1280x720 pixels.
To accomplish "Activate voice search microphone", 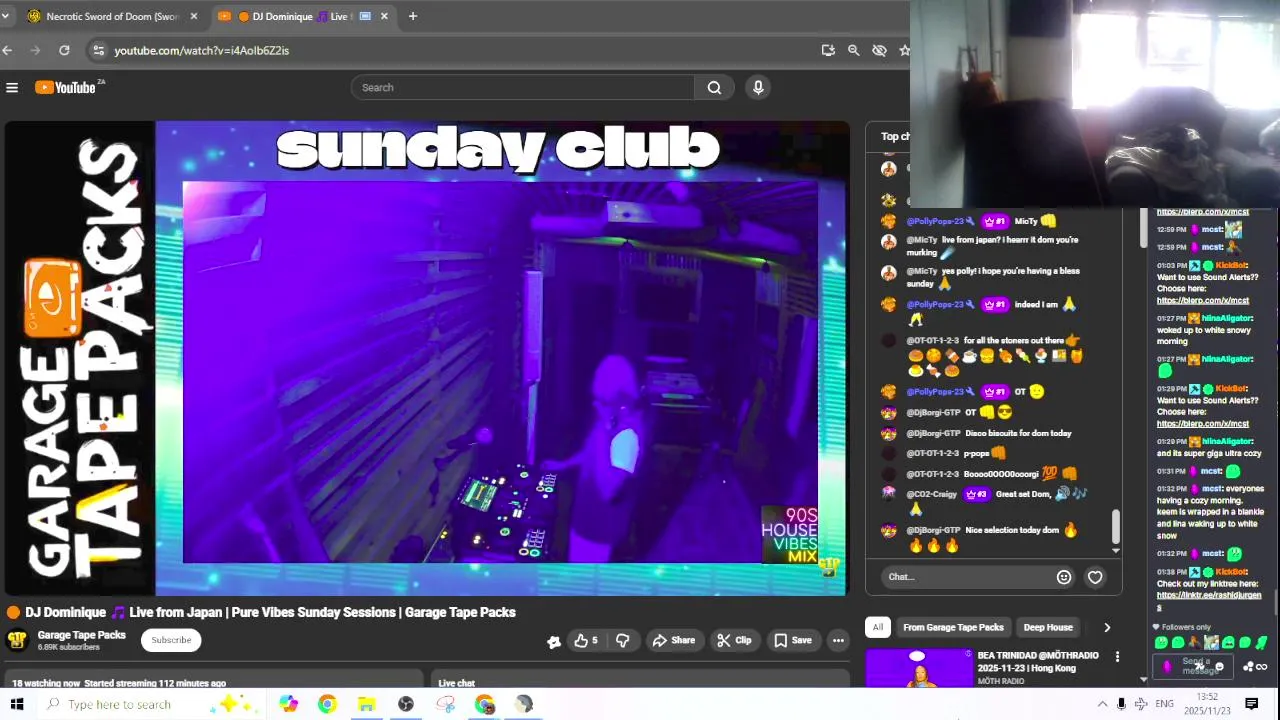I will (x=758, y=88).
